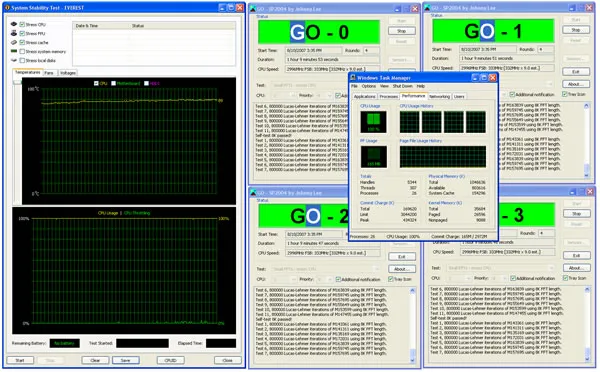Image resolution: width=600 pixels, height=372 pixels.
Task: Toggle the Stress CPU checkbox
Action: 22,24
